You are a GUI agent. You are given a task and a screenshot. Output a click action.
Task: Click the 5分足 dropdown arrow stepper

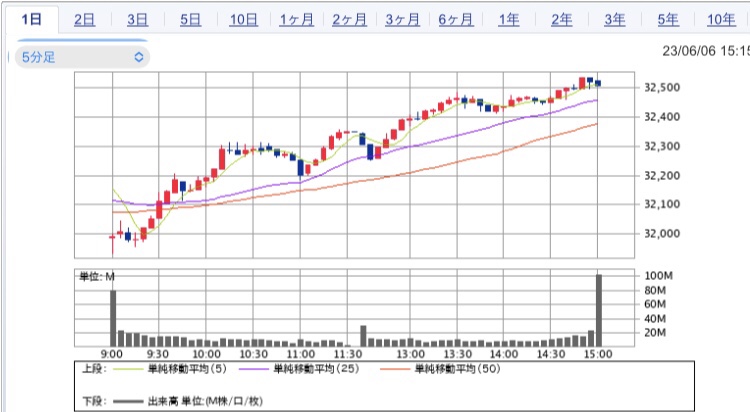pyautogui.click(x=139, y=57)
